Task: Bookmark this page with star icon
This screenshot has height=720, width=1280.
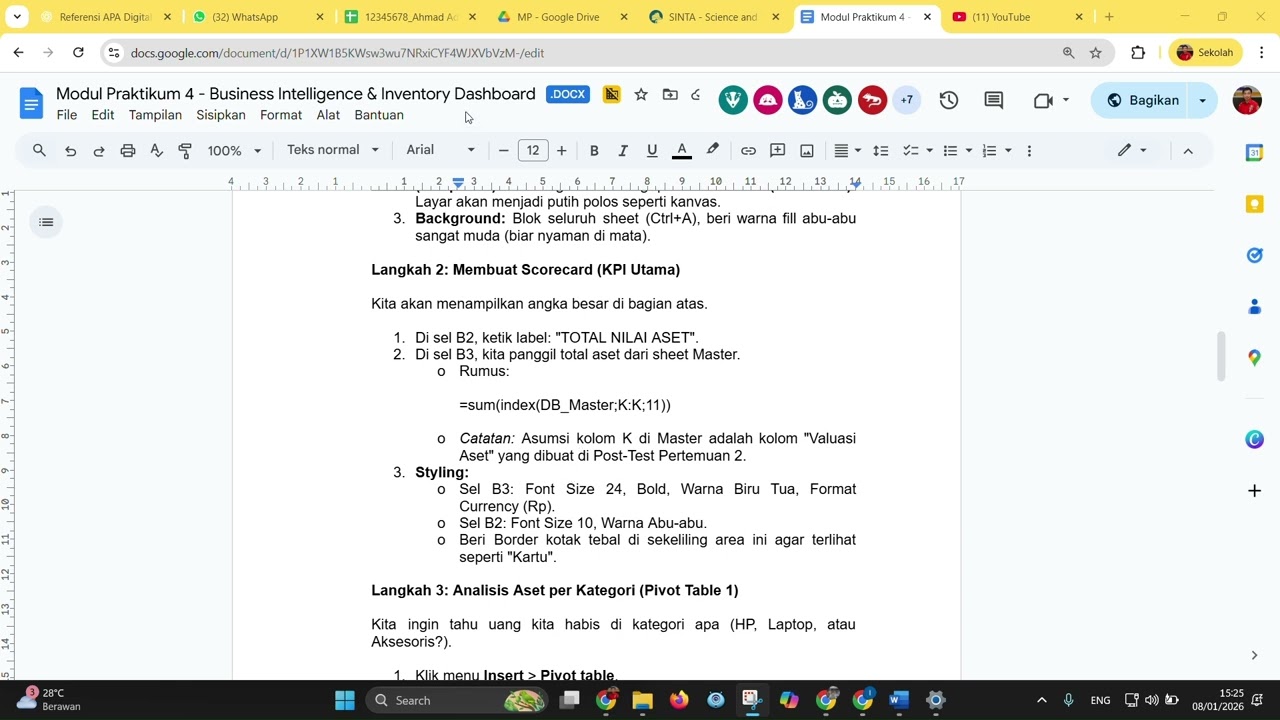Action: click(1096, 53)
